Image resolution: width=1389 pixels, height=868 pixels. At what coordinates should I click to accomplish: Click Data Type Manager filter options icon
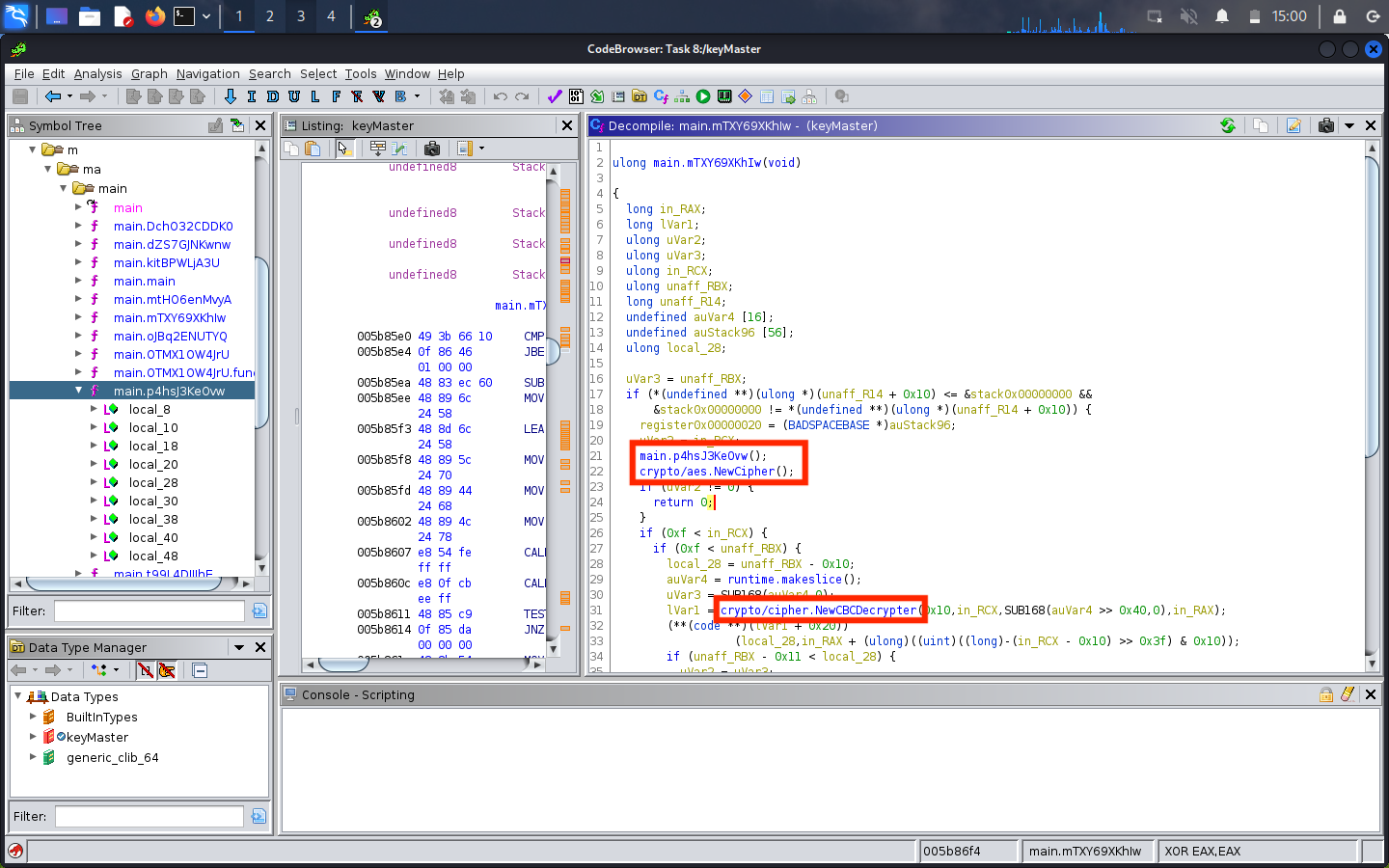click(259, 816)
